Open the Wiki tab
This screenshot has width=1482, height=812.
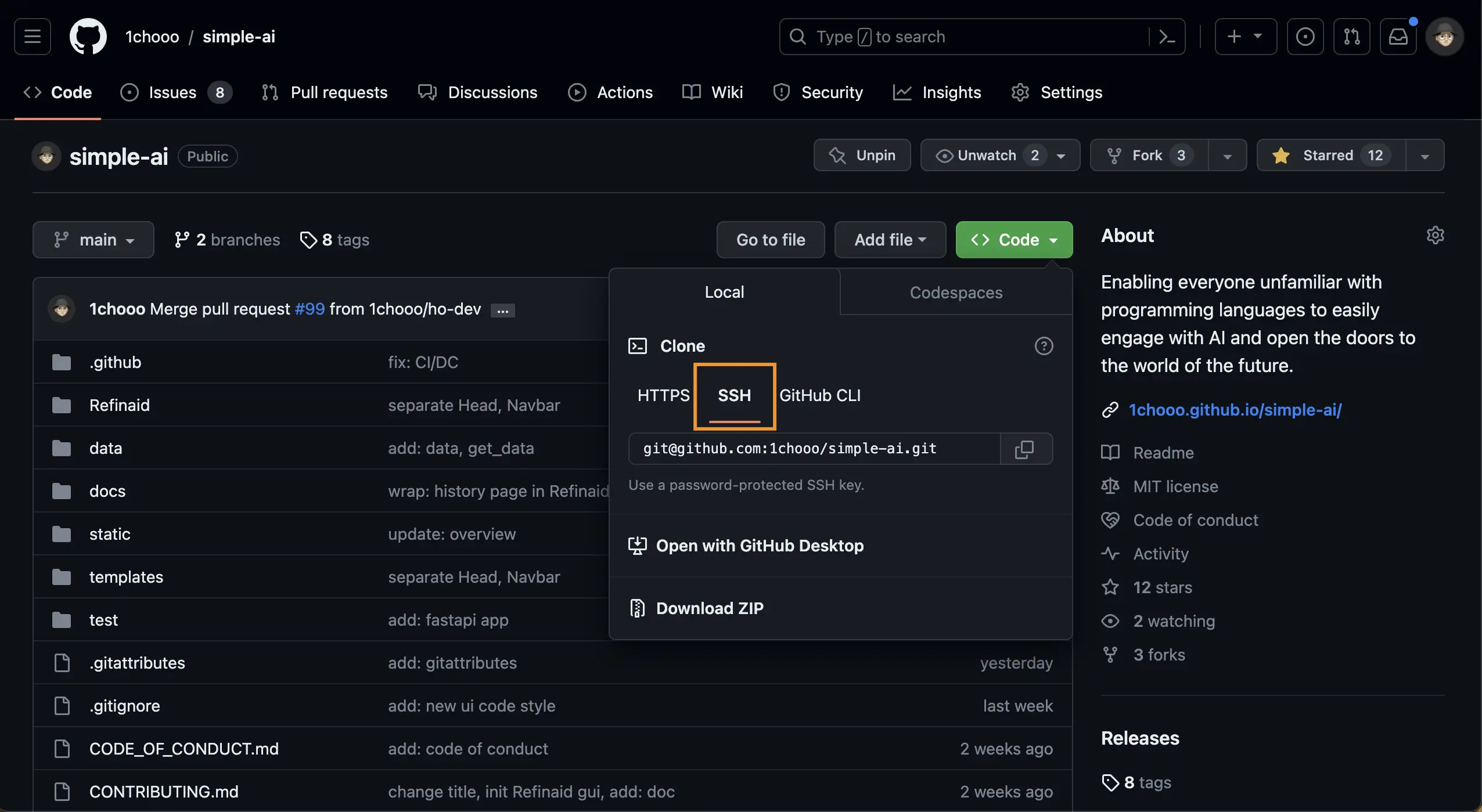pyautogui.click(x=713, y=92)
